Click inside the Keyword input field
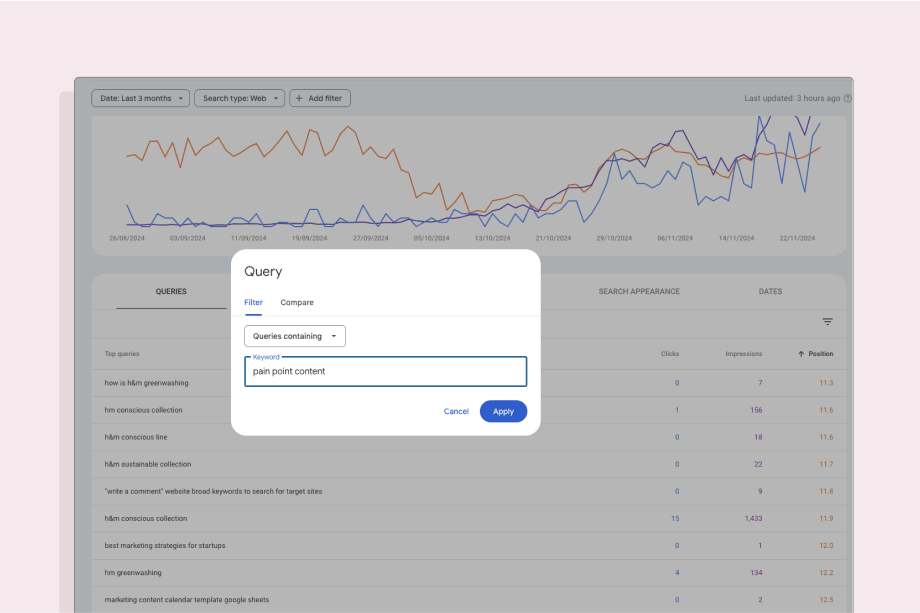Image resolution: width=920 pixels, height=613 pixels. 385,371
